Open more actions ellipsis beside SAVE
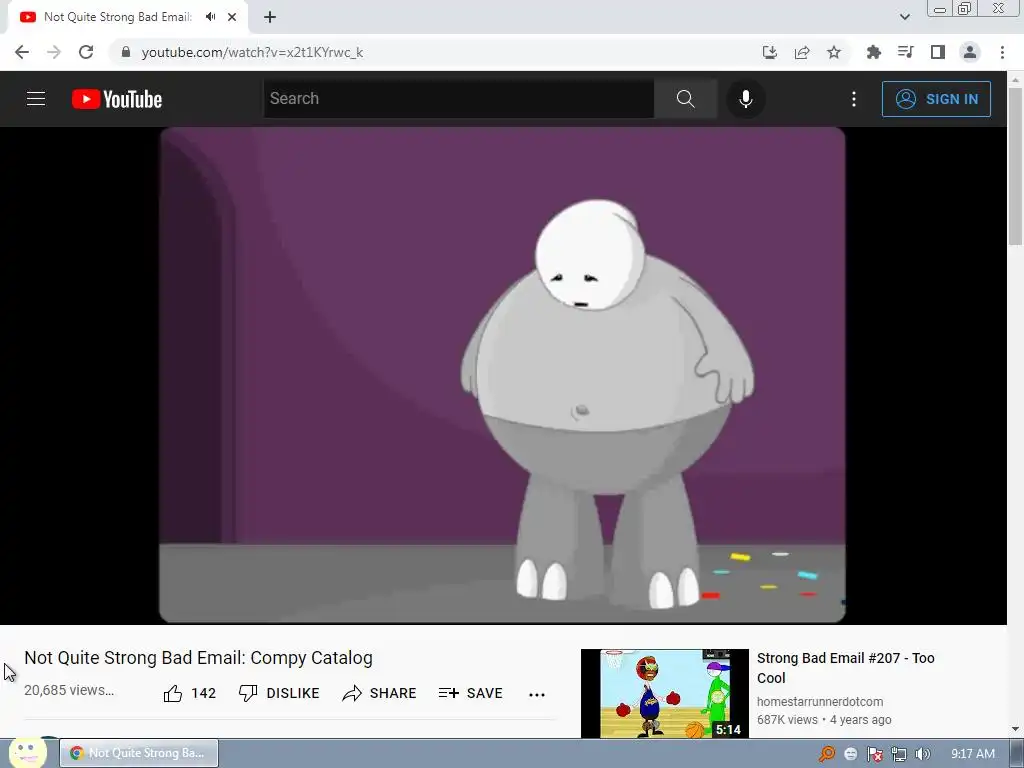This screenshot has height=768, width=1024. 537,694
